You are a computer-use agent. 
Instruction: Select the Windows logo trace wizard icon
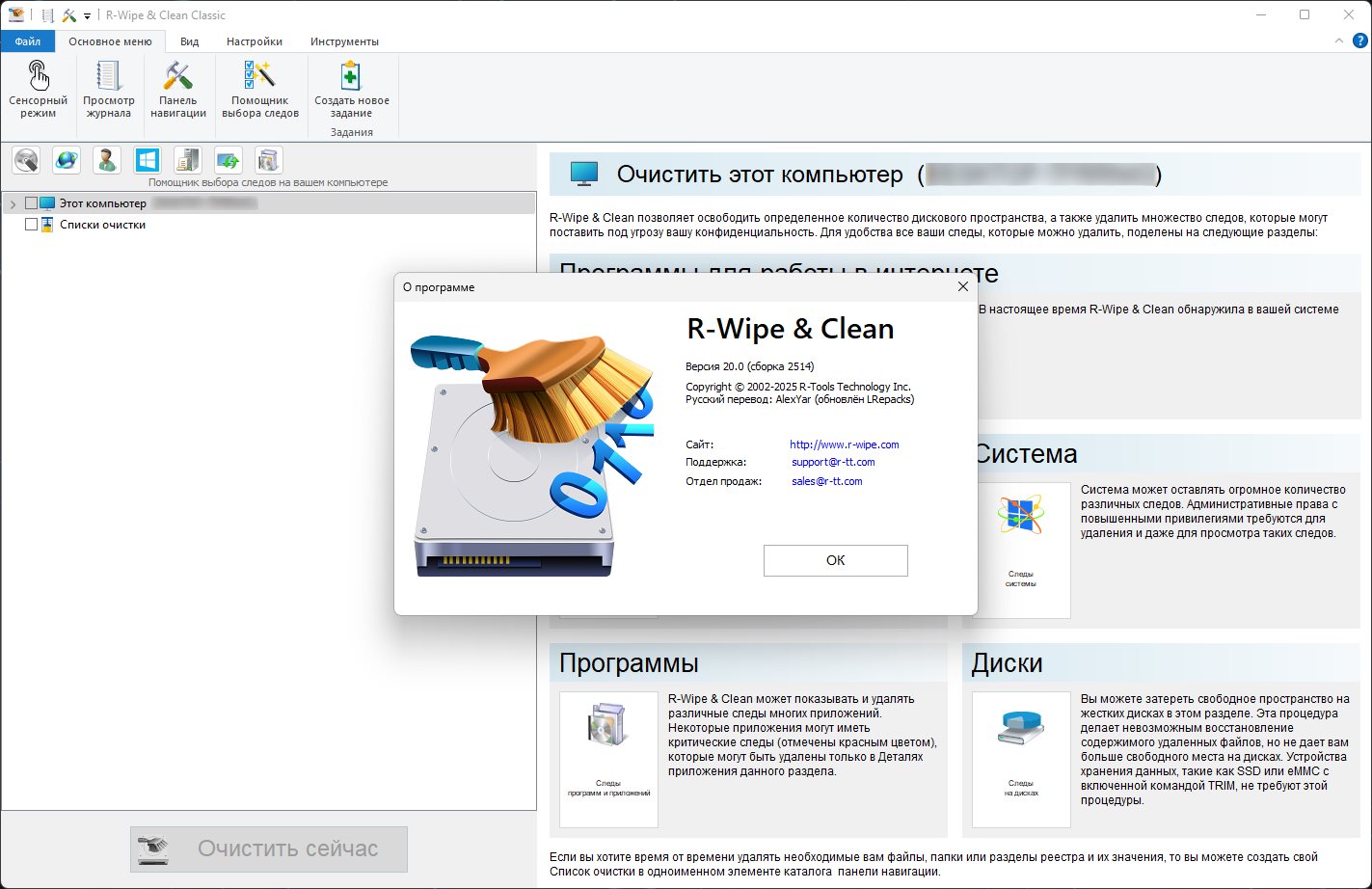pos(147,160)
